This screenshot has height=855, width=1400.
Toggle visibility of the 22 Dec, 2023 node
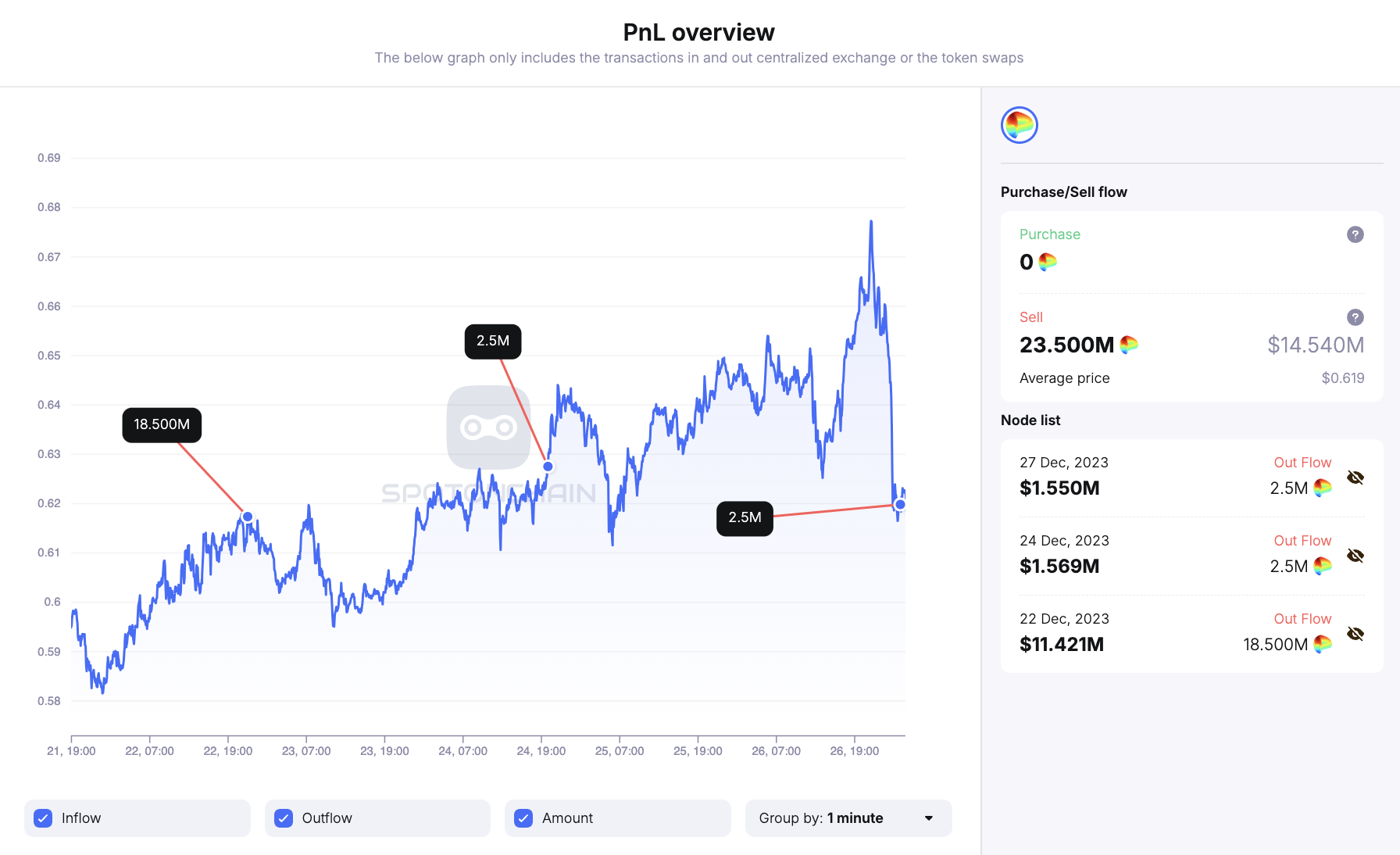(x=1357, y=633)
